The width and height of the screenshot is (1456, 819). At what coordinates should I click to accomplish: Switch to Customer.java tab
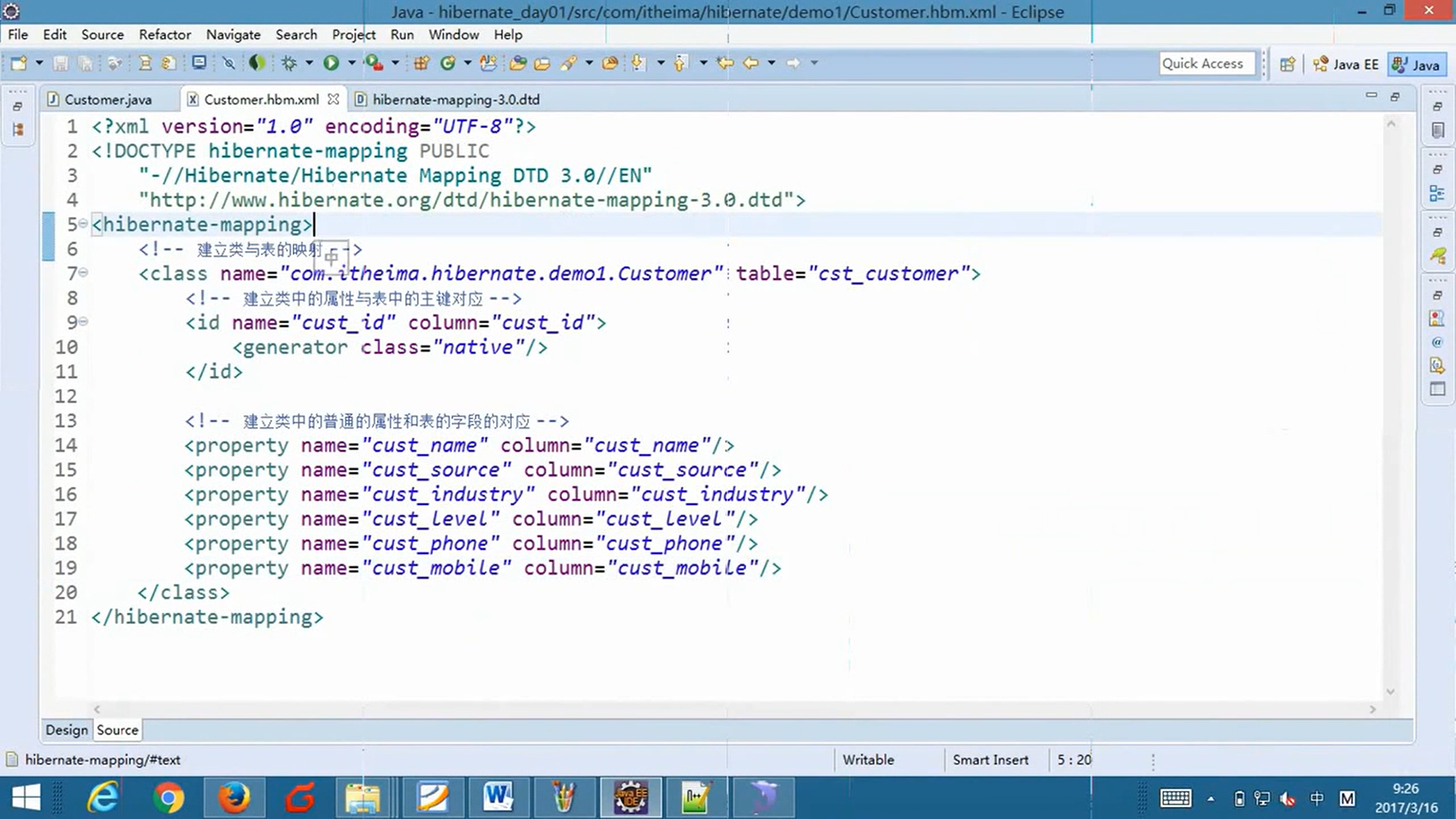(107, 99)
